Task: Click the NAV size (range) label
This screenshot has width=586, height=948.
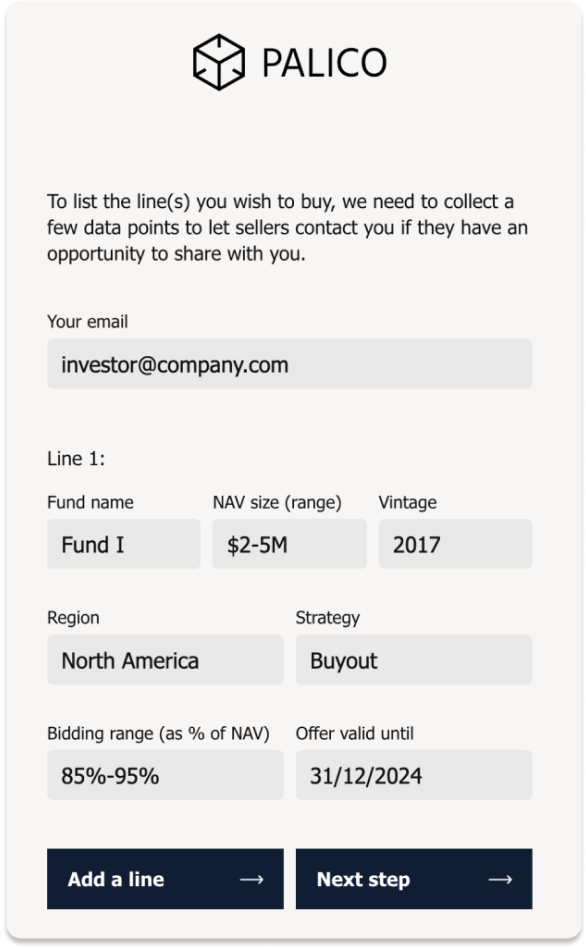Action: [x=277, y=502]
